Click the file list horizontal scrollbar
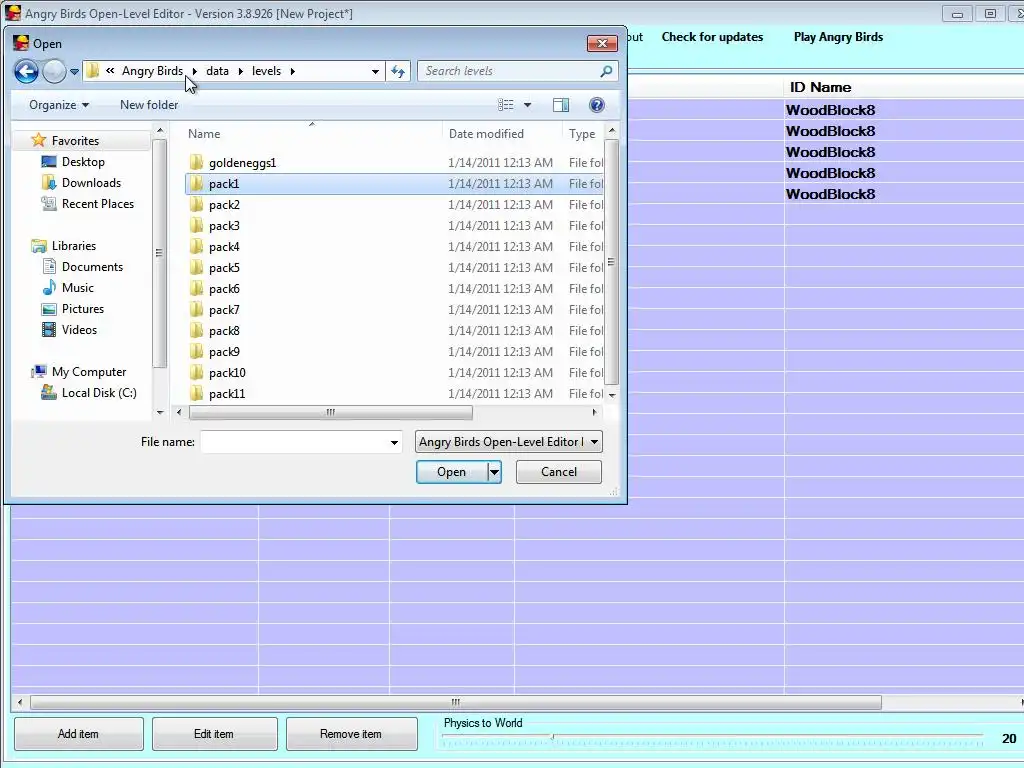Screen dimensions: 1024x768 tap(330, 412)
